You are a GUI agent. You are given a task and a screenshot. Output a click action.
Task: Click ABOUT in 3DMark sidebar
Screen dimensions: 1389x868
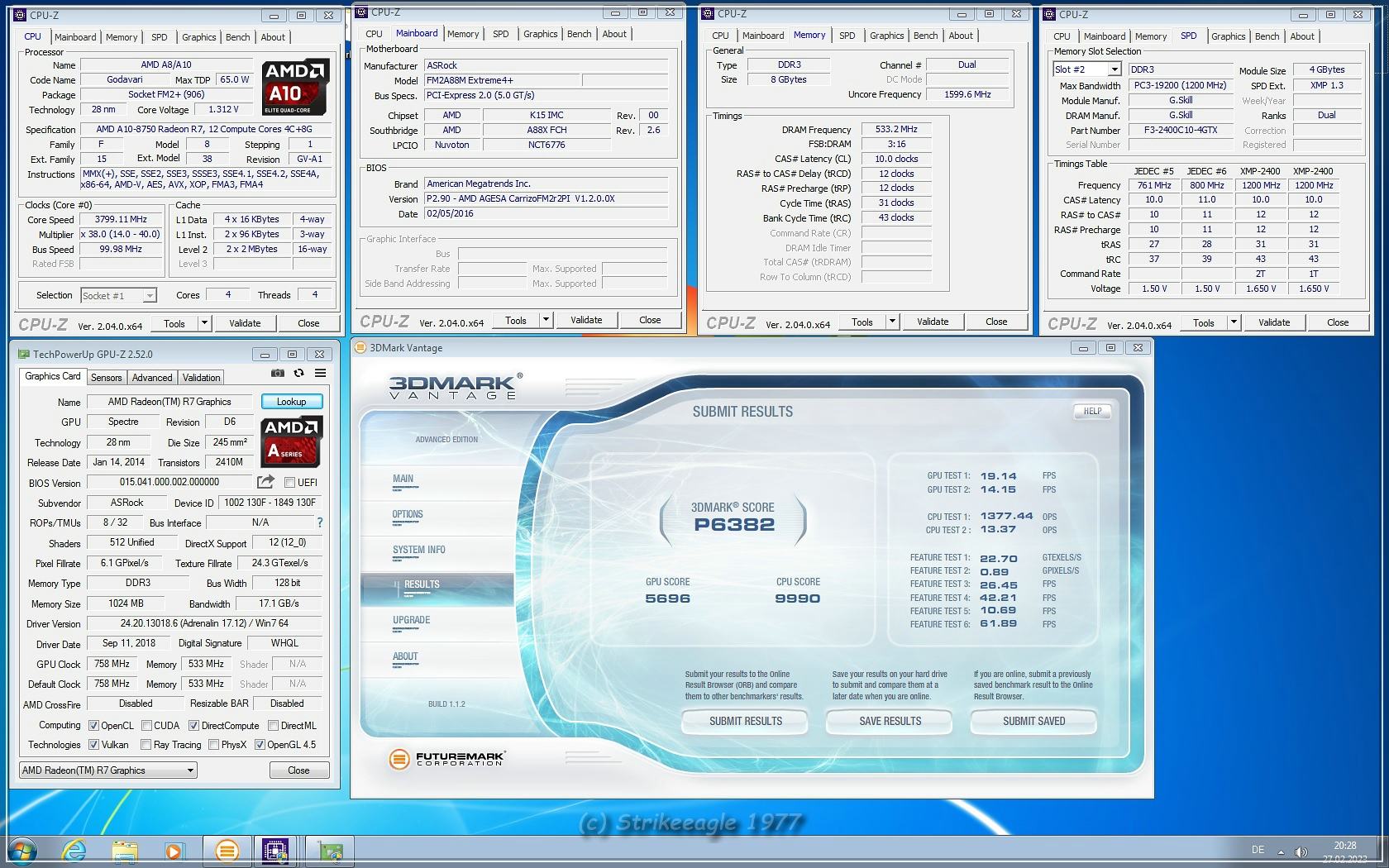click(404, 656)
